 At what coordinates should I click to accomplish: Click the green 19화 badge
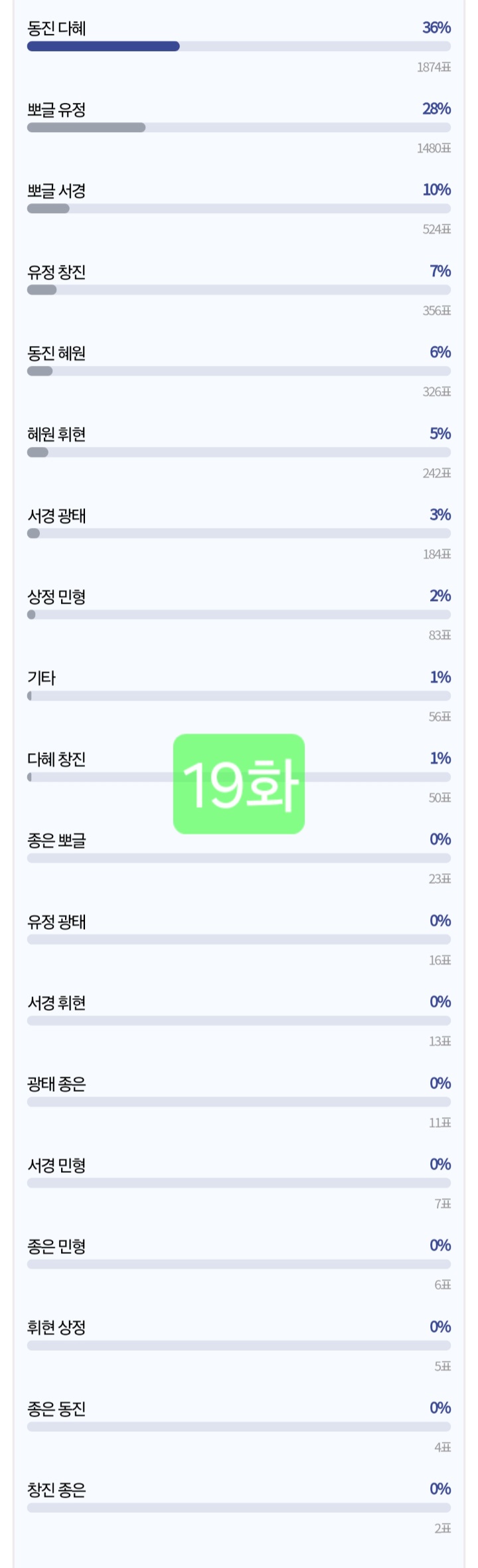pyautogui.click(x=238, y=784)
